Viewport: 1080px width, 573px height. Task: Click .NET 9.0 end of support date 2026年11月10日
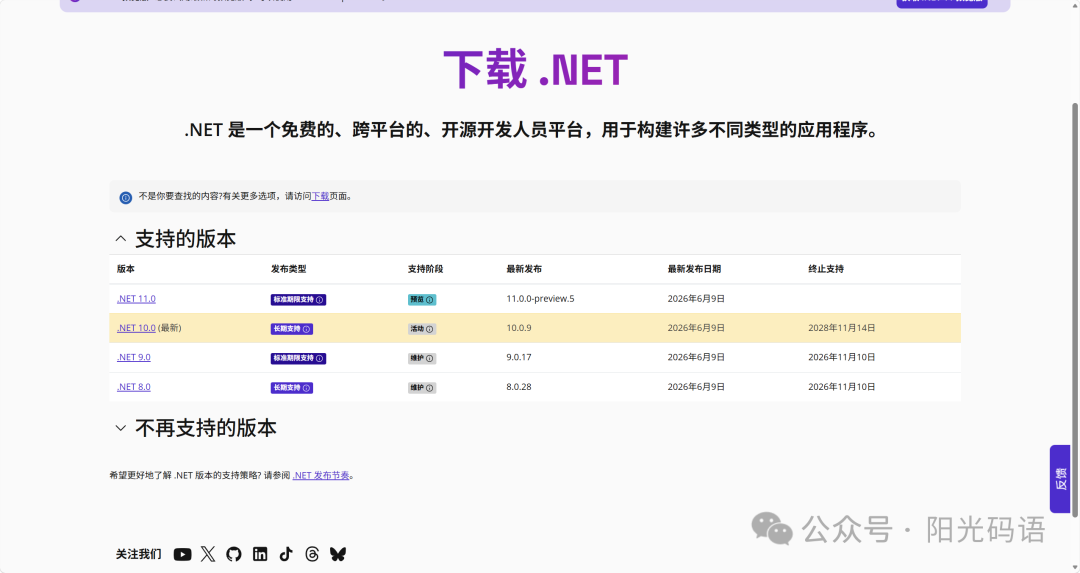coord(842,357)
